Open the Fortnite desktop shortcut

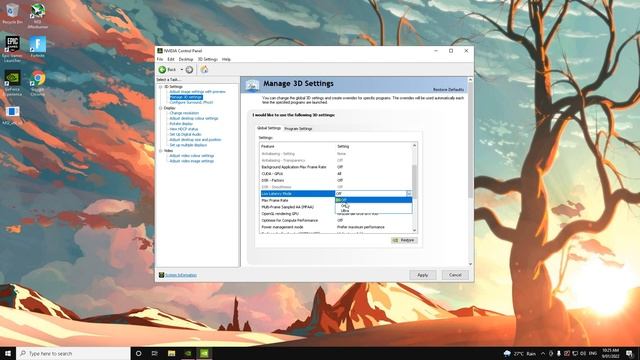pyautogui.click(x=38, y=47)
